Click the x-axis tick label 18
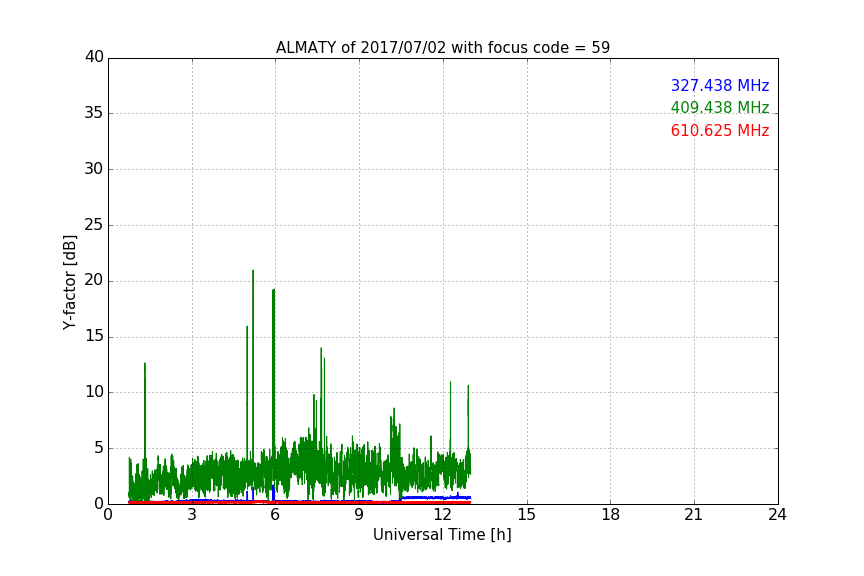 [611, 515]
